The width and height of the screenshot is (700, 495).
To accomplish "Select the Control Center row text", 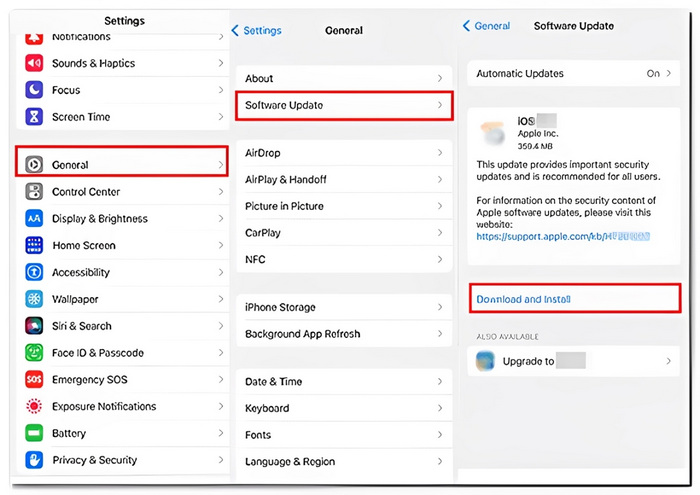I will coord(86,191).
